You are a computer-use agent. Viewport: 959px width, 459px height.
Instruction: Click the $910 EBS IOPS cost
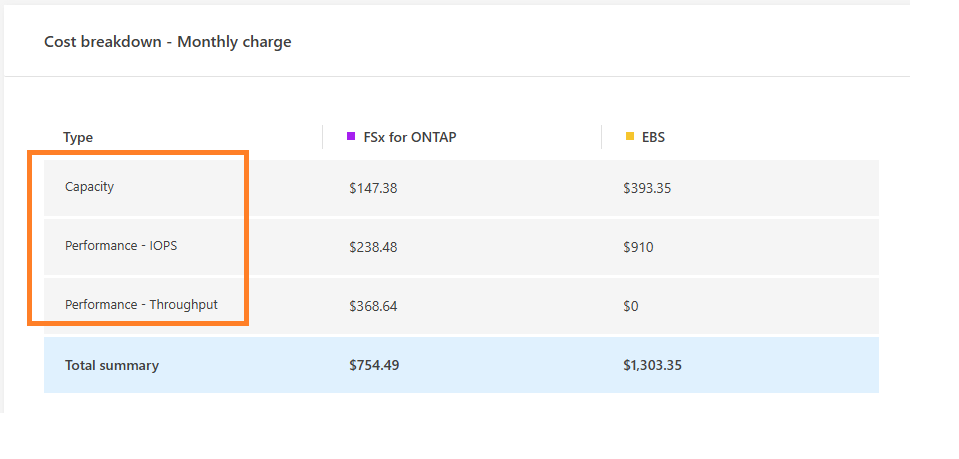coord(638,246)
